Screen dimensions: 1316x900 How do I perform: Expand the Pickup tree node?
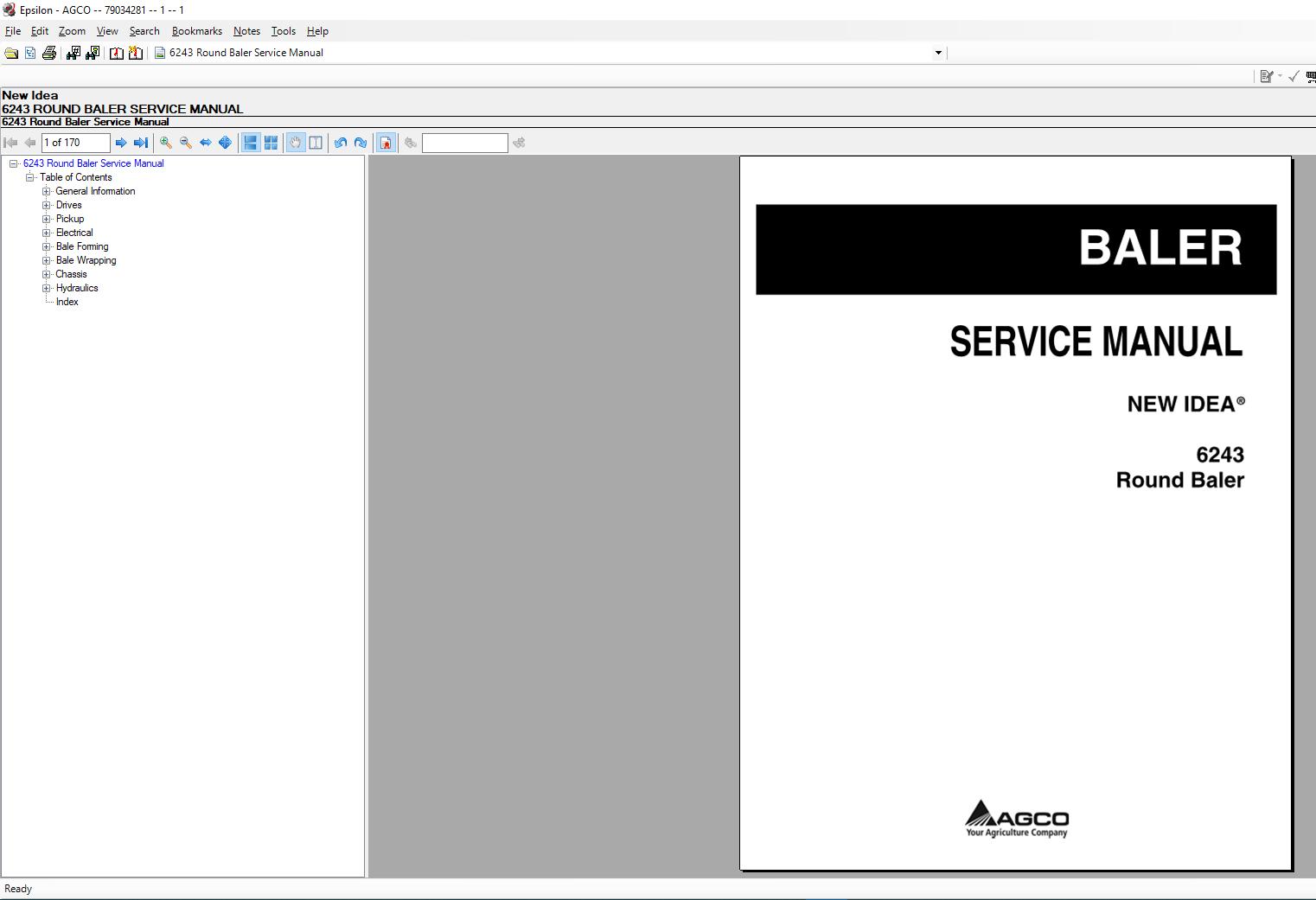47,219
